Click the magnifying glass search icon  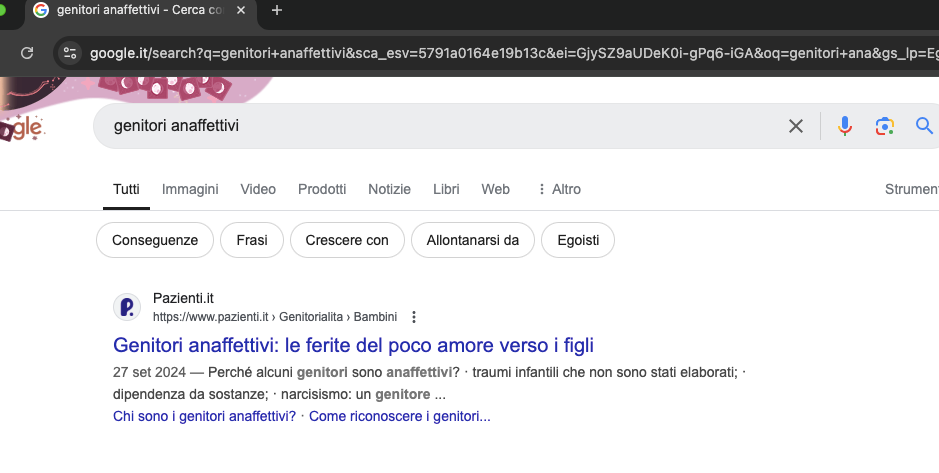point(924,126)
